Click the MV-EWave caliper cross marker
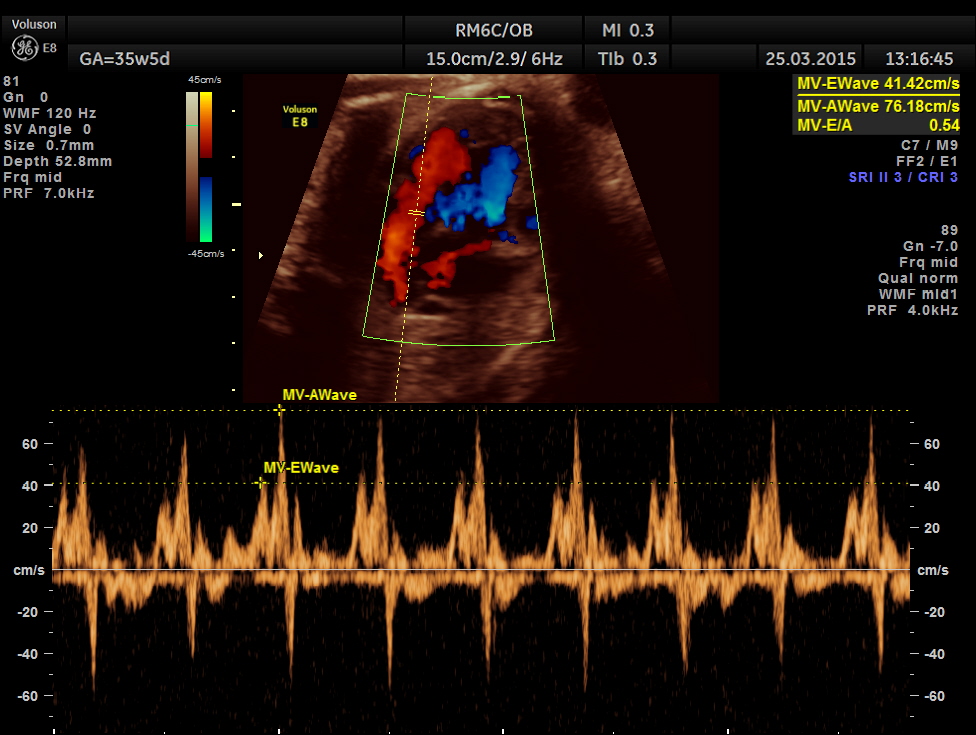Viewport: 976px width, 735px height. point(261,483)
